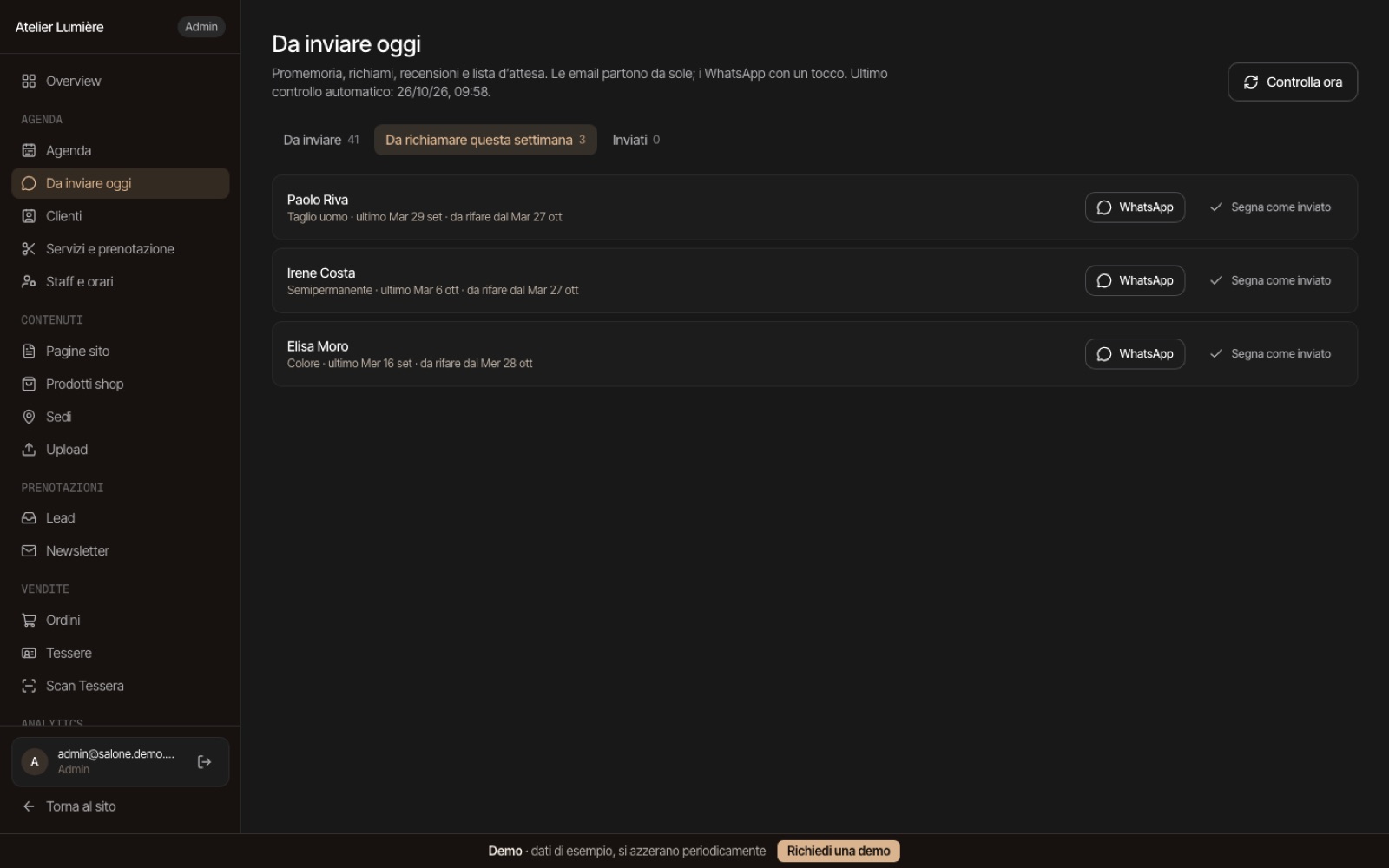Mark Irene Costa as sent
Image resolution: width=1389 pixels, height=868 pixels.
[x=1270, y=280]
